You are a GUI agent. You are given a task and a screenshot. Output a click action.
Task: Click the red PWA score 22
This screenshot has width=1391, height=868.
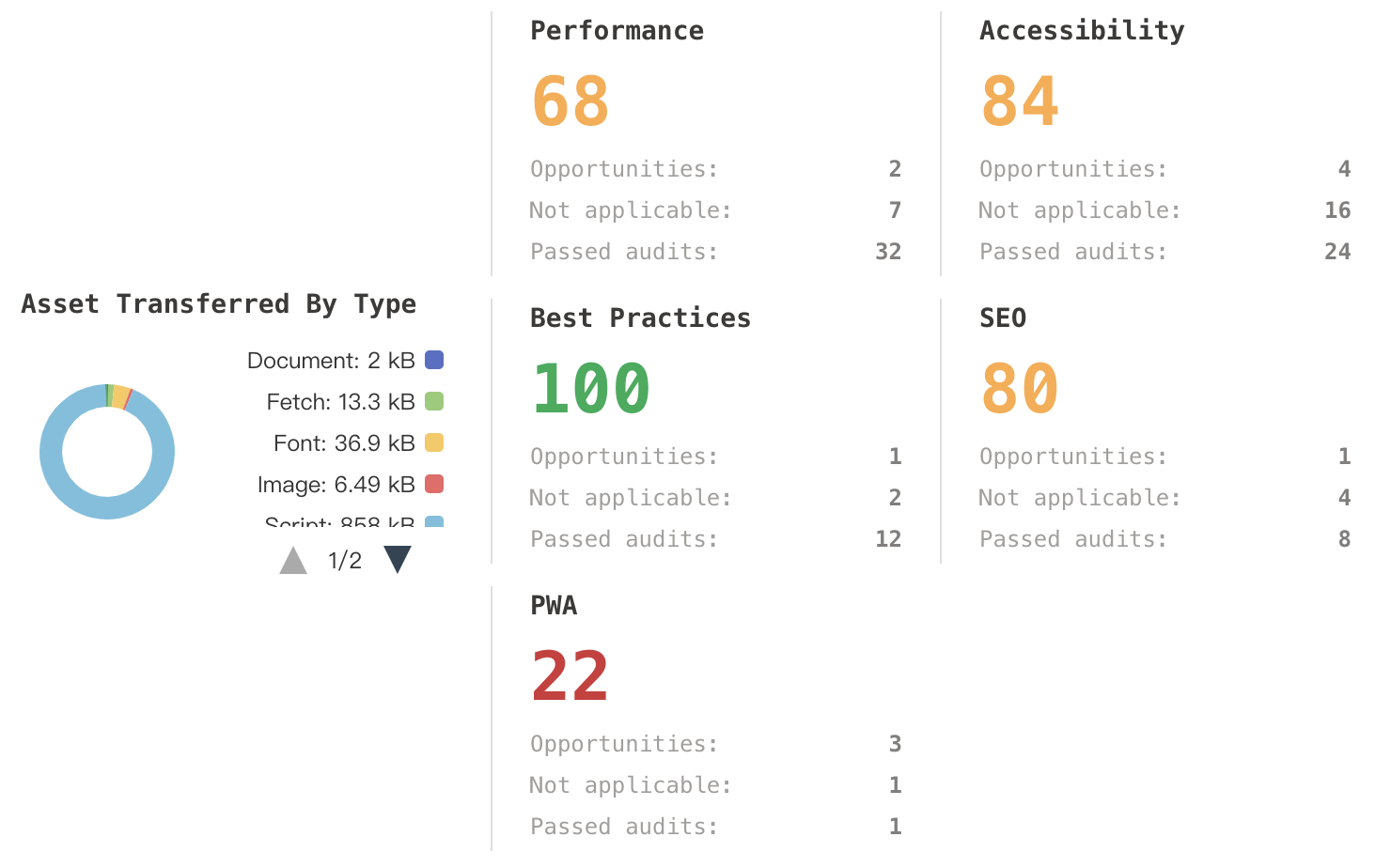[x=570, y=676]
